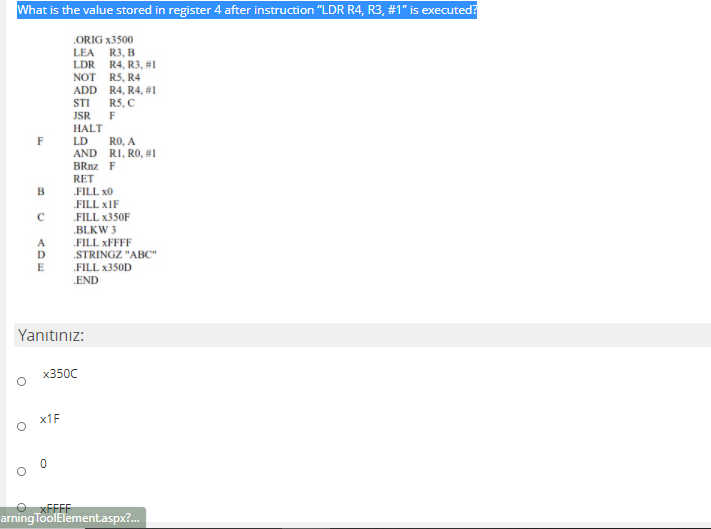Click the 'STI R5, C' instruction line

point(104,103)
